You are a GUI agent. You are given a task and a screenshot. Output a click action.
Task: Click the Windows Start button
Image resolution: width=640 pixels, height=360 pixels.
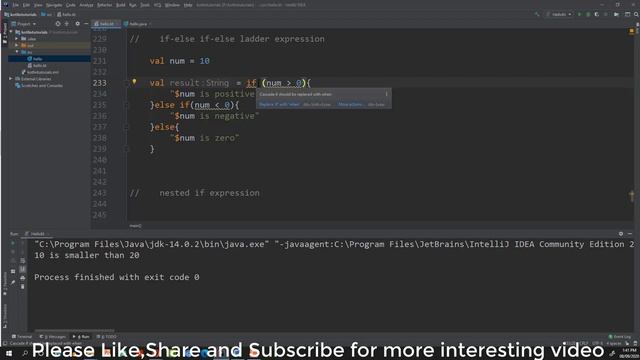[8, 353]
